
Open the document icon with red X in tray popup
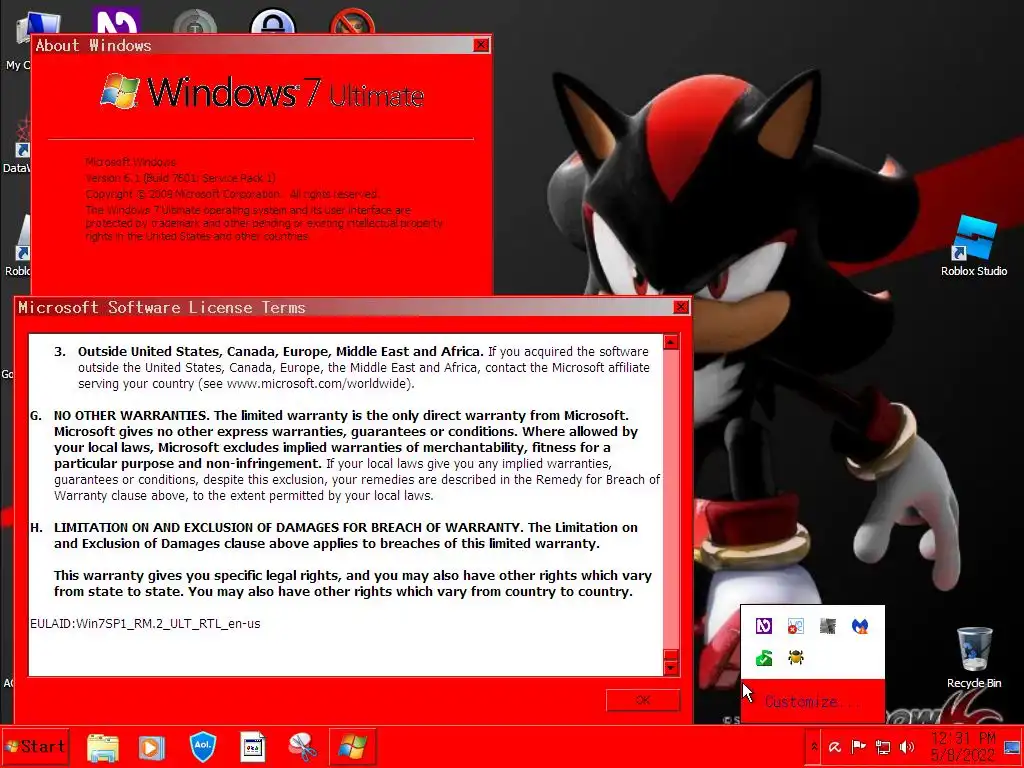pos(795,626)
